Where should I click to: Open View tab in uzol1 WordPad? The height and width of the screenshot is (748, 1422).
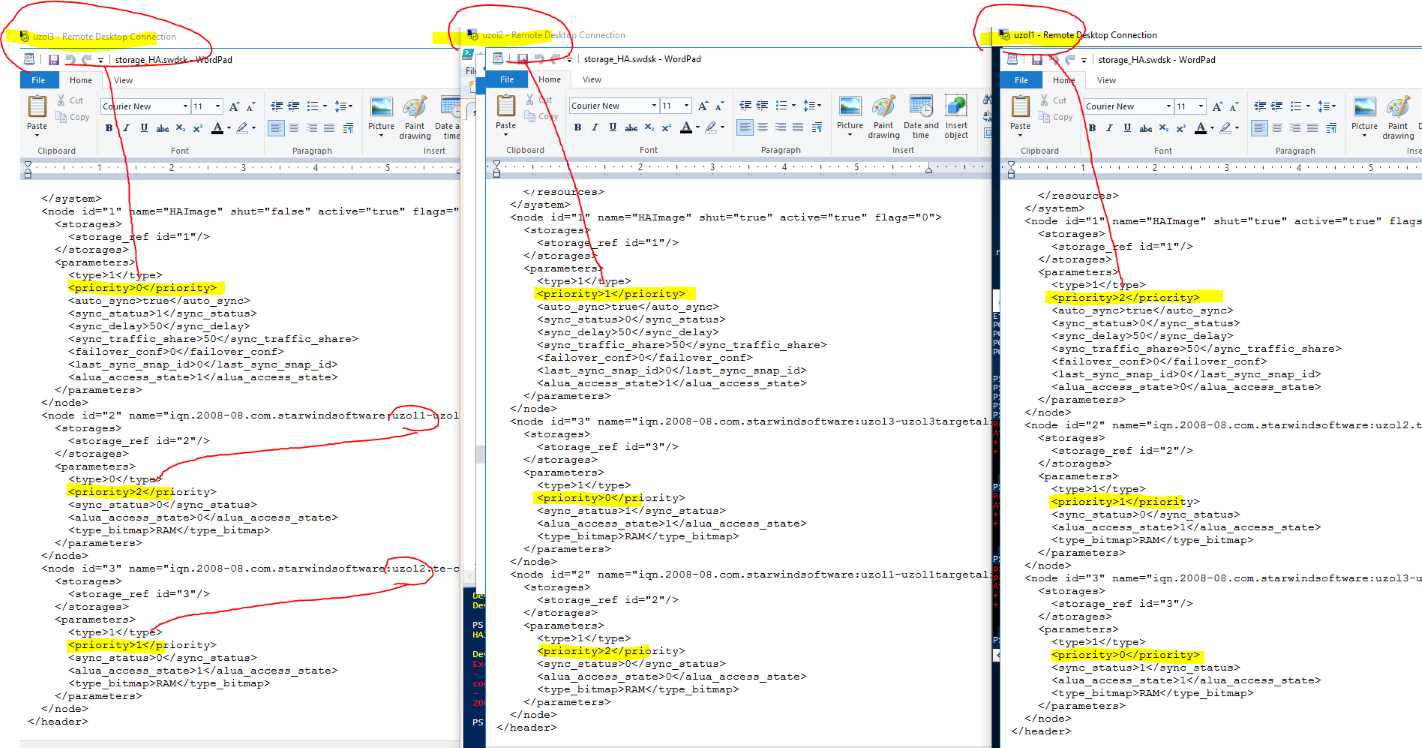coord(1106,80)
